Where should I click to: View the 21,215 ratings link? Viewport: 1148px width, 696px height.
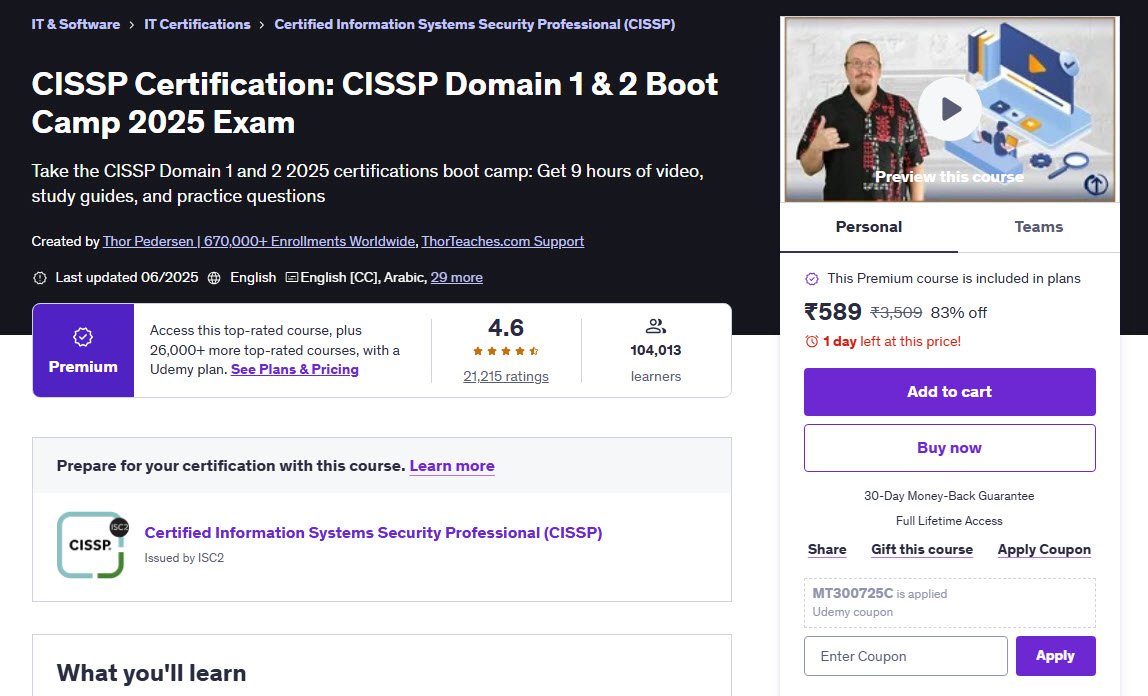pyautogui.click(x=505, y=376)
